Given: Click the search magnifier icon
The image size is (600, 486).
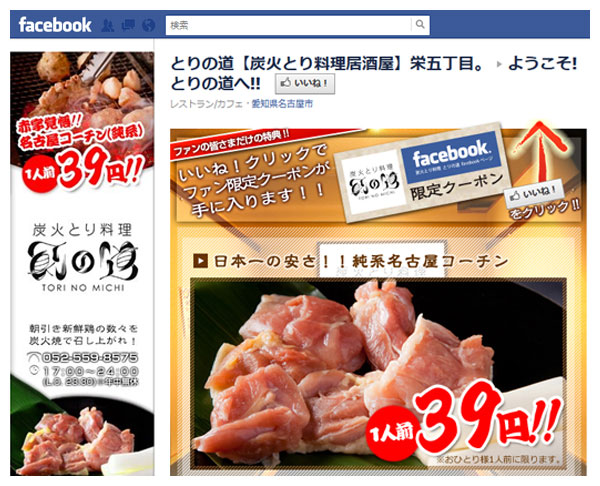Looking at the screenshot, I should [420, 25].
